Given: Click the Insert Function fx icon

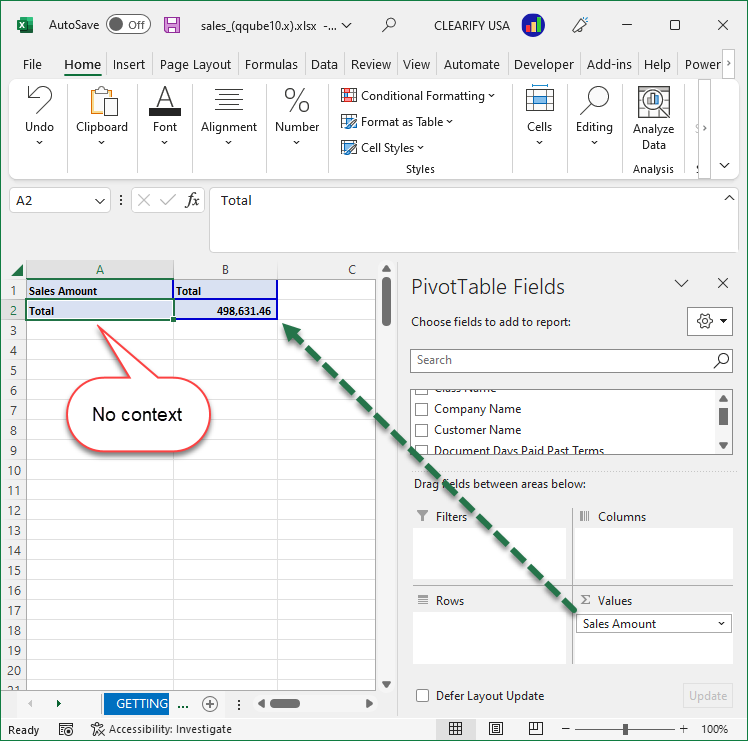Looking at the screenshot, I should (x=192, y=200).
